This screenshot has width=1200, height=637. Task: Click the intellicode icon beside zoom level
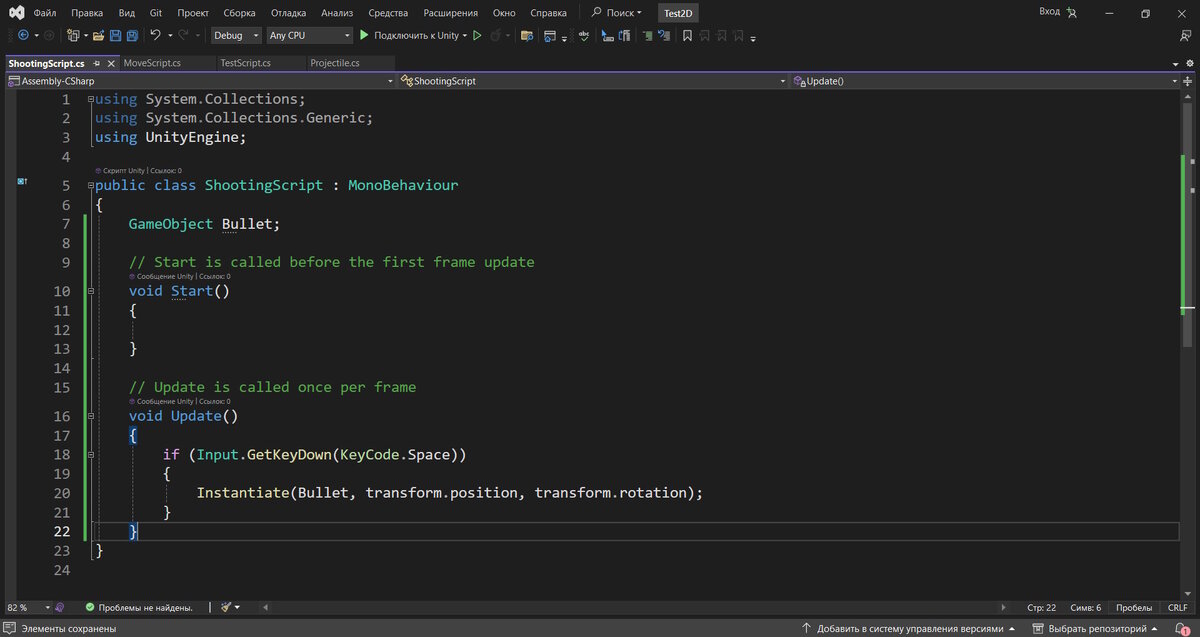pyautogui.click(x=60, y=607)
